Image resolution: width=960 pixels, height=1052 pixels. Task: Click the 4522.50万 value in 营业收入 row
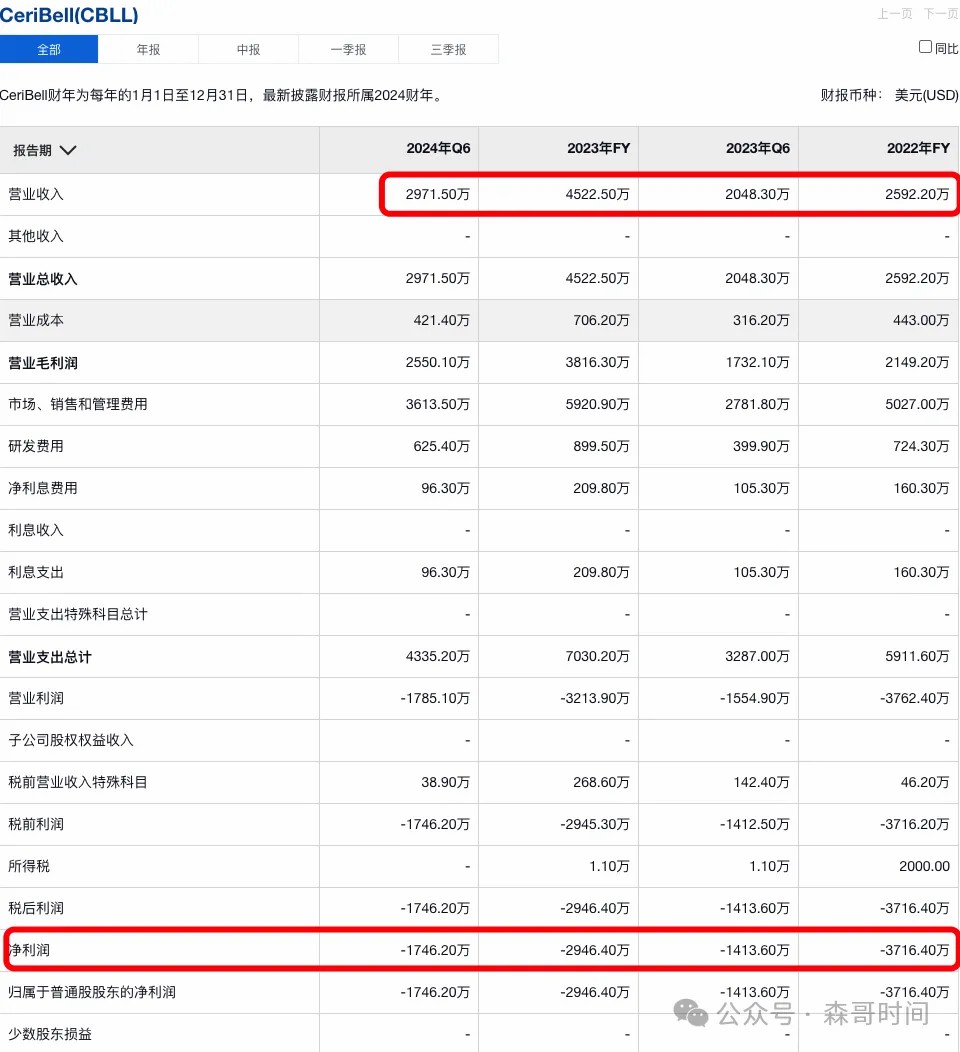(598, 195)
